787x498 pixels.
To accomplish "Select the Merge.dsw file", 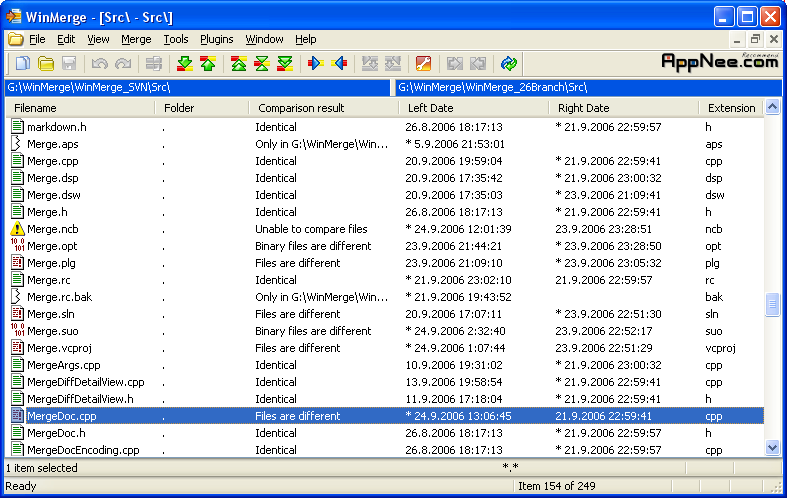I will 54,195.
